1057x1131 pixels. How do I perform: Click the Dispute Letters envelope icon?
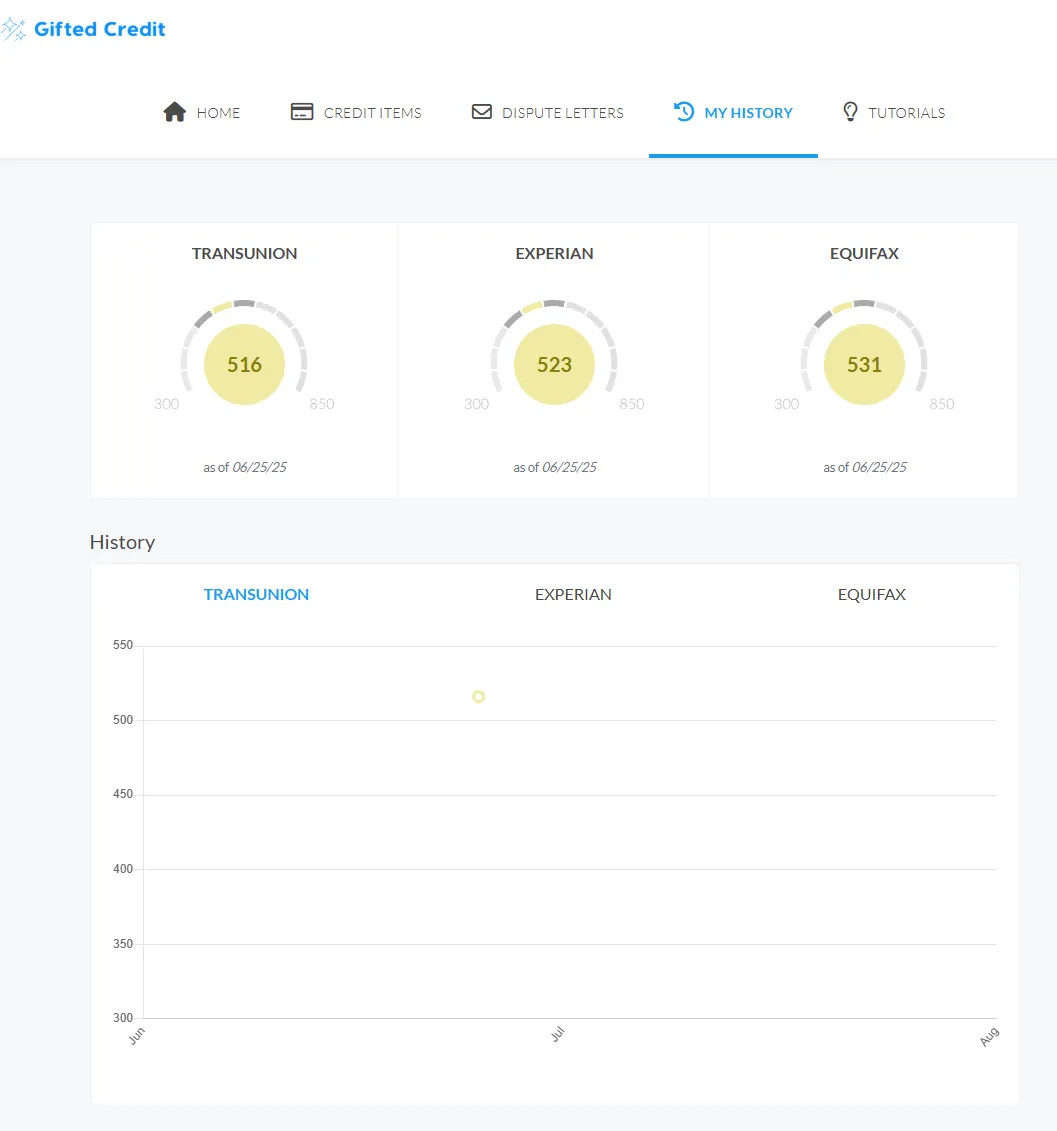point(481,112)
